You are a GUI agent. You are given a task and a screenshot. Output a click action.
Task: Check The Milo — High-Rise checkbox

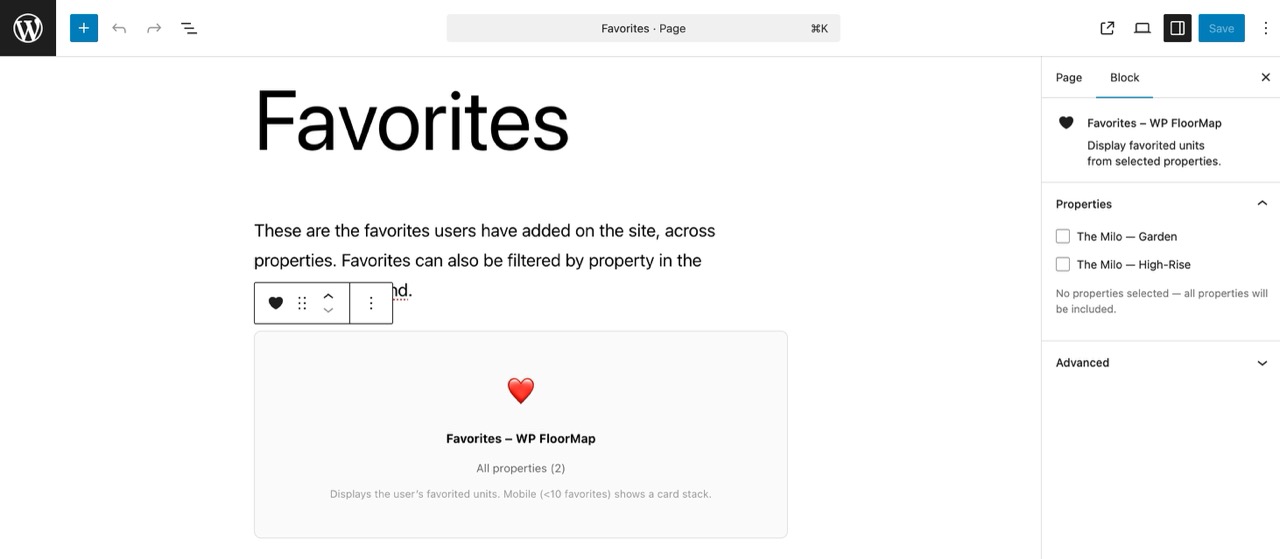[1063, 265]
